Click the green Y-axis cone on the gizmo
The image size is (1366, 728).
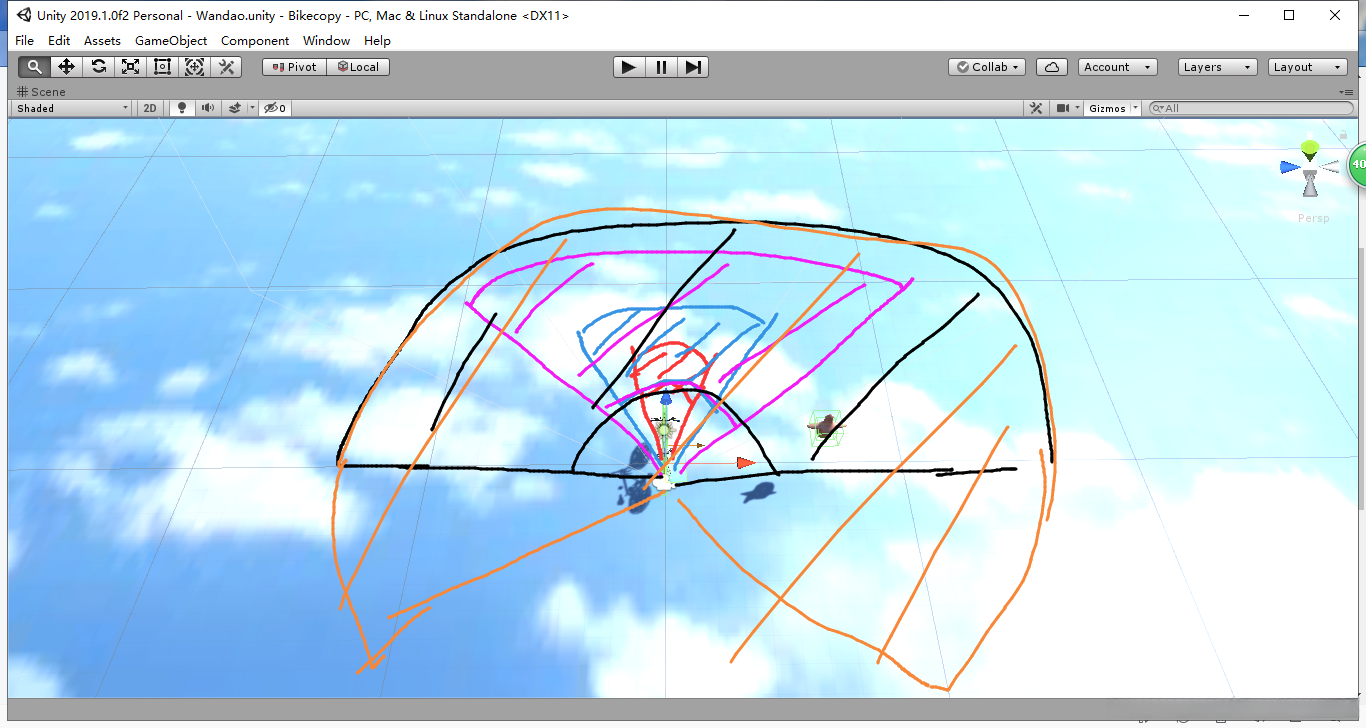(1310, 150)
